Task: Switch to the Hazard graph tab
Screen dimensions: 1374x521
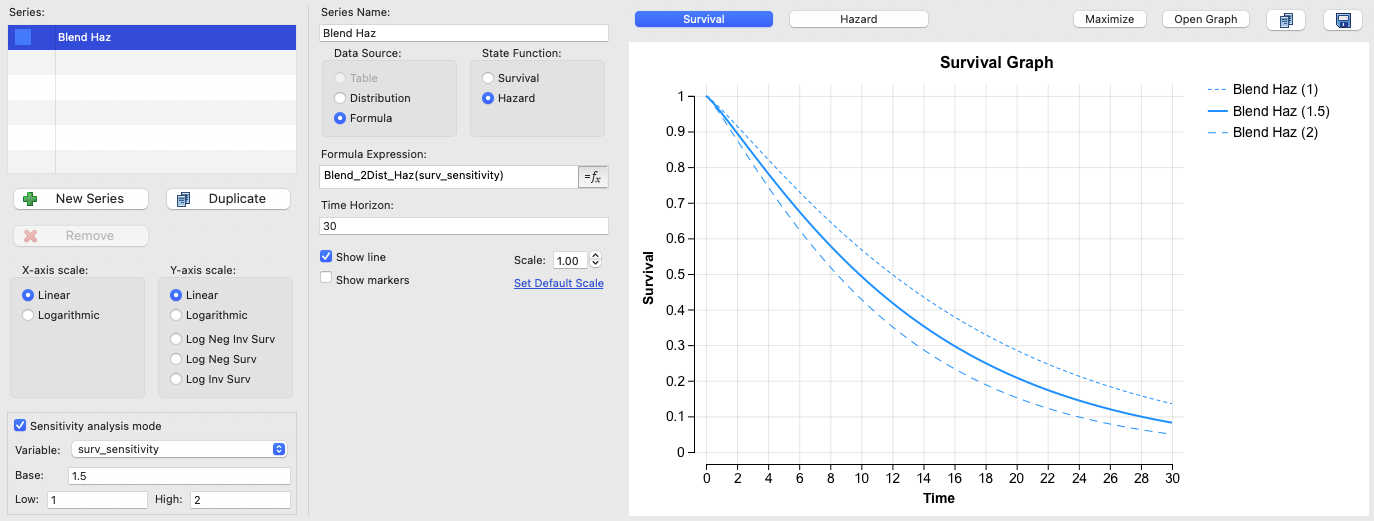Action: 858,19
